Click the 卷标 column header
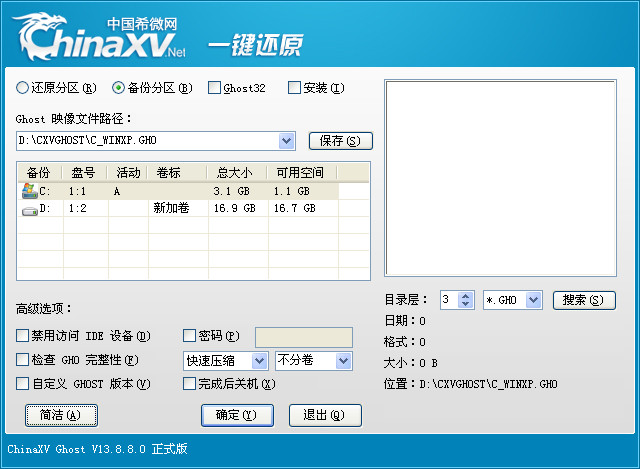Screen dimensions: 640x469 coord(177,173)
